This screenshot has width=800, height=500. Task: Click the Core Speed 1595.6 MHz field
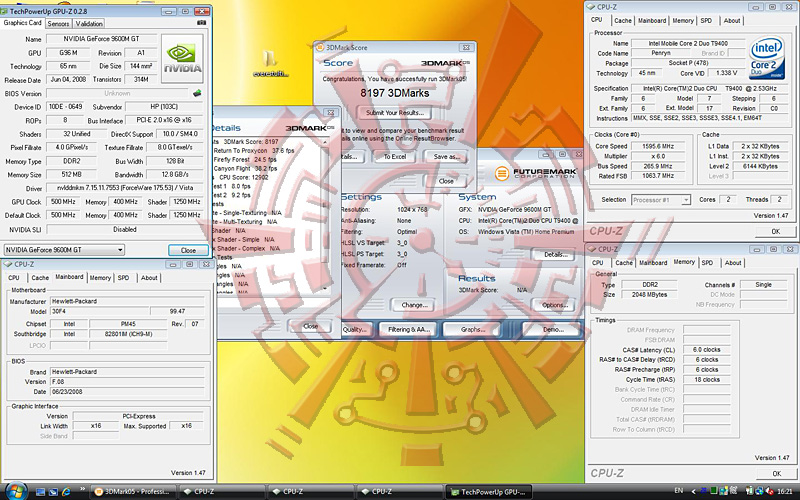pyautogui.click(x=658, y=146)
